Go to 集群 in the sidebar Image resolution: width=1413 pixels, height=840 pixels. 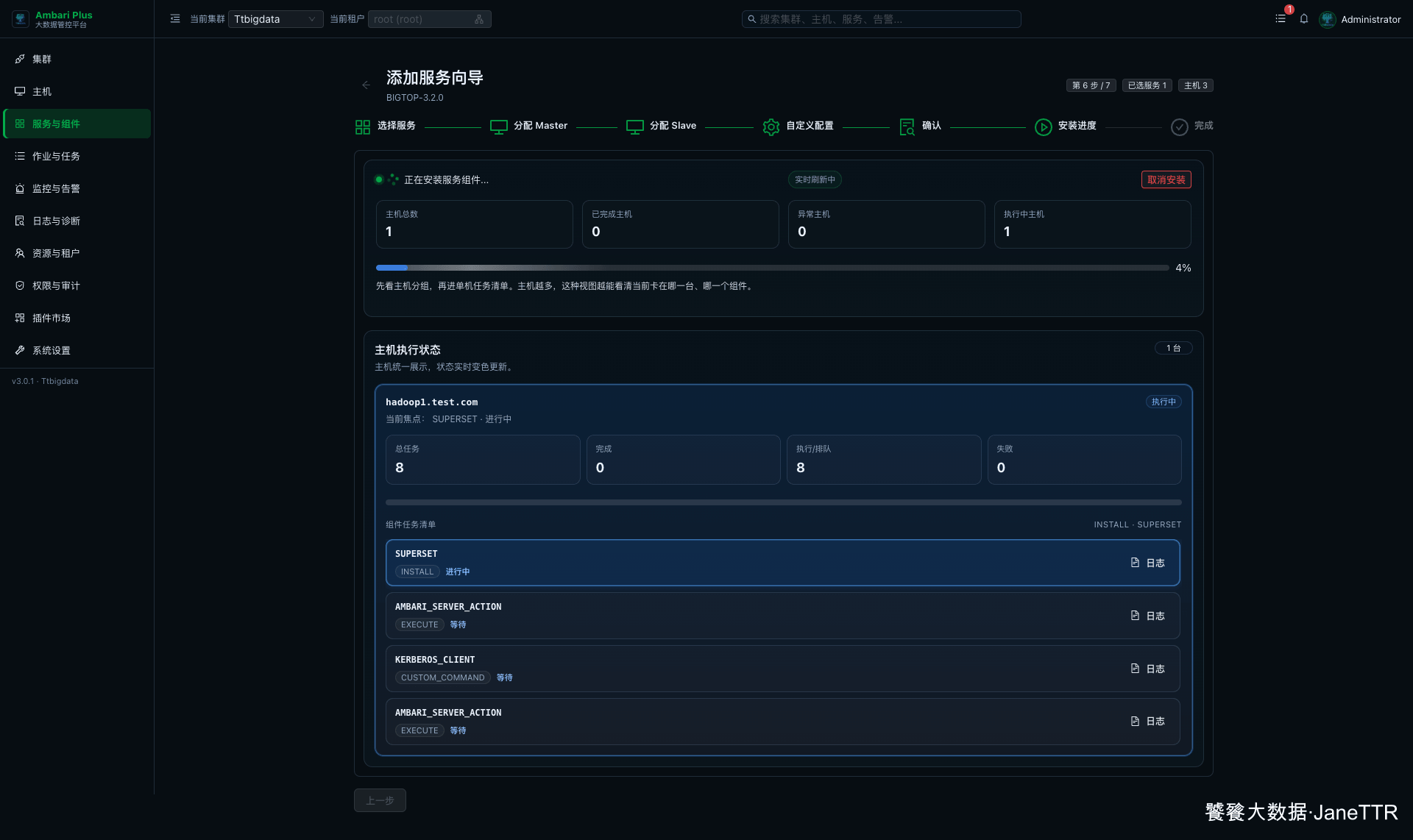coord(77,59)
